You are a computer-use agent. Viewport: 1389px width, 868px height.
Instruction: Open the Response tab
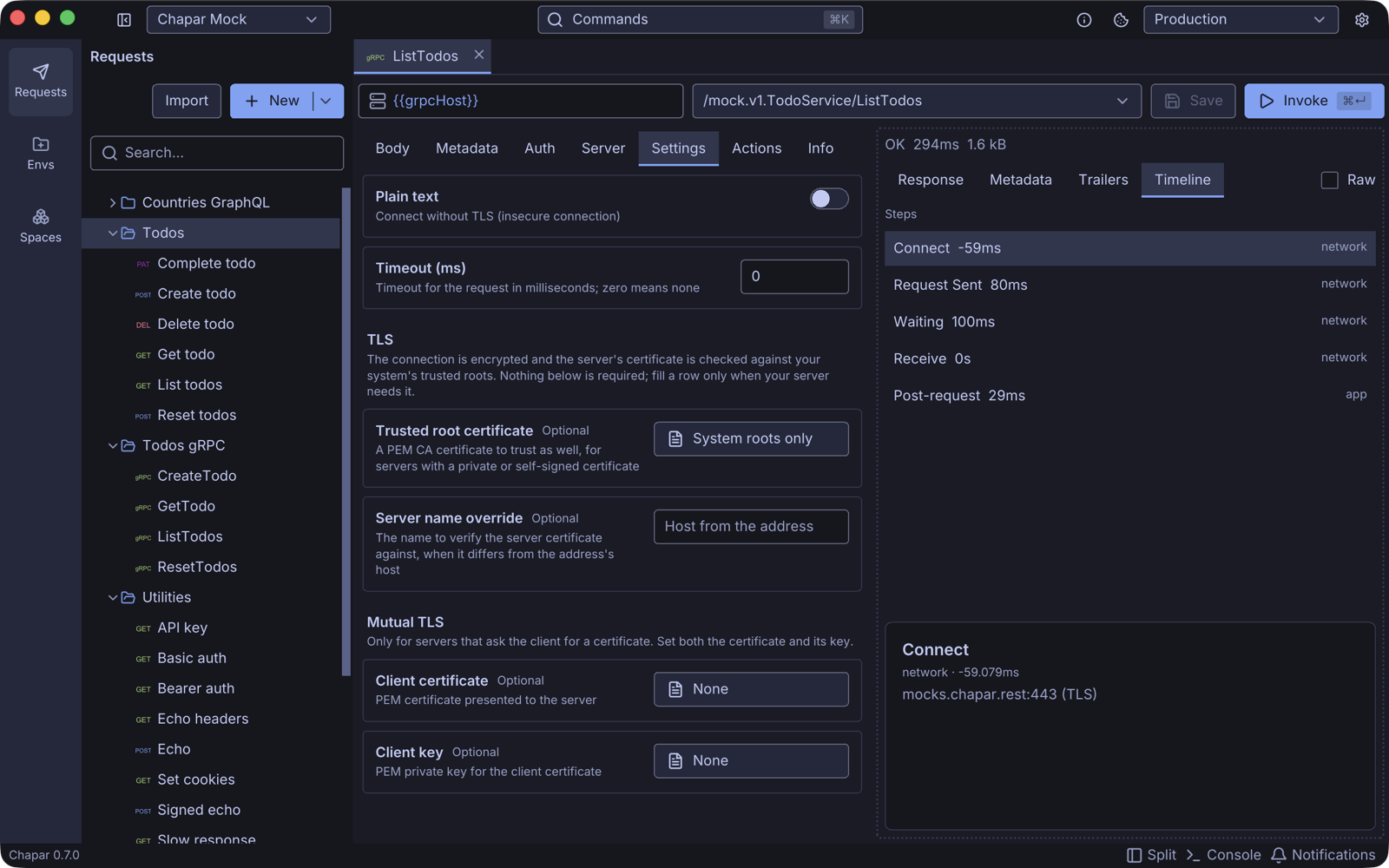click(931, 180)
